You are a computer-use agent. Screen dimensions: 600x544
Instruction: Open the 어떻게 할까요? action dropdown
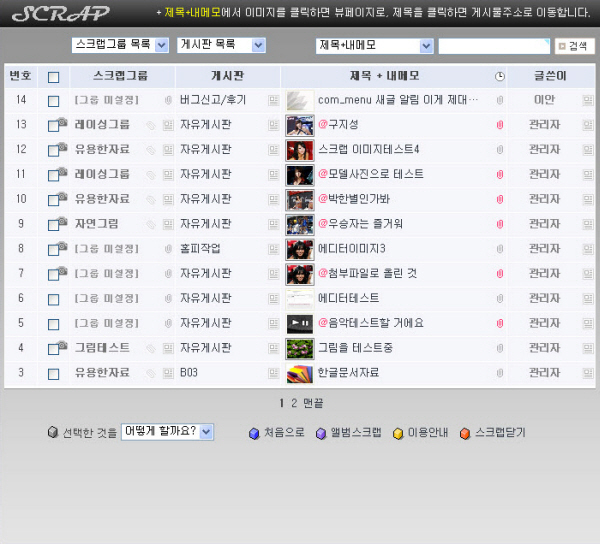click(167, 432)
